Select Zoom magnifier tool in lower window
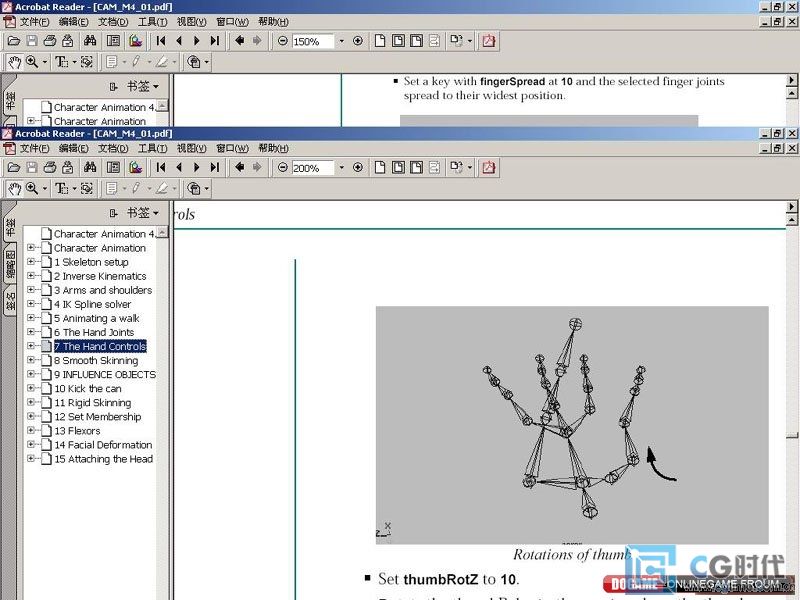Image resolution: width=800 pixels, height=600 pixels. (x=32, y=189)
